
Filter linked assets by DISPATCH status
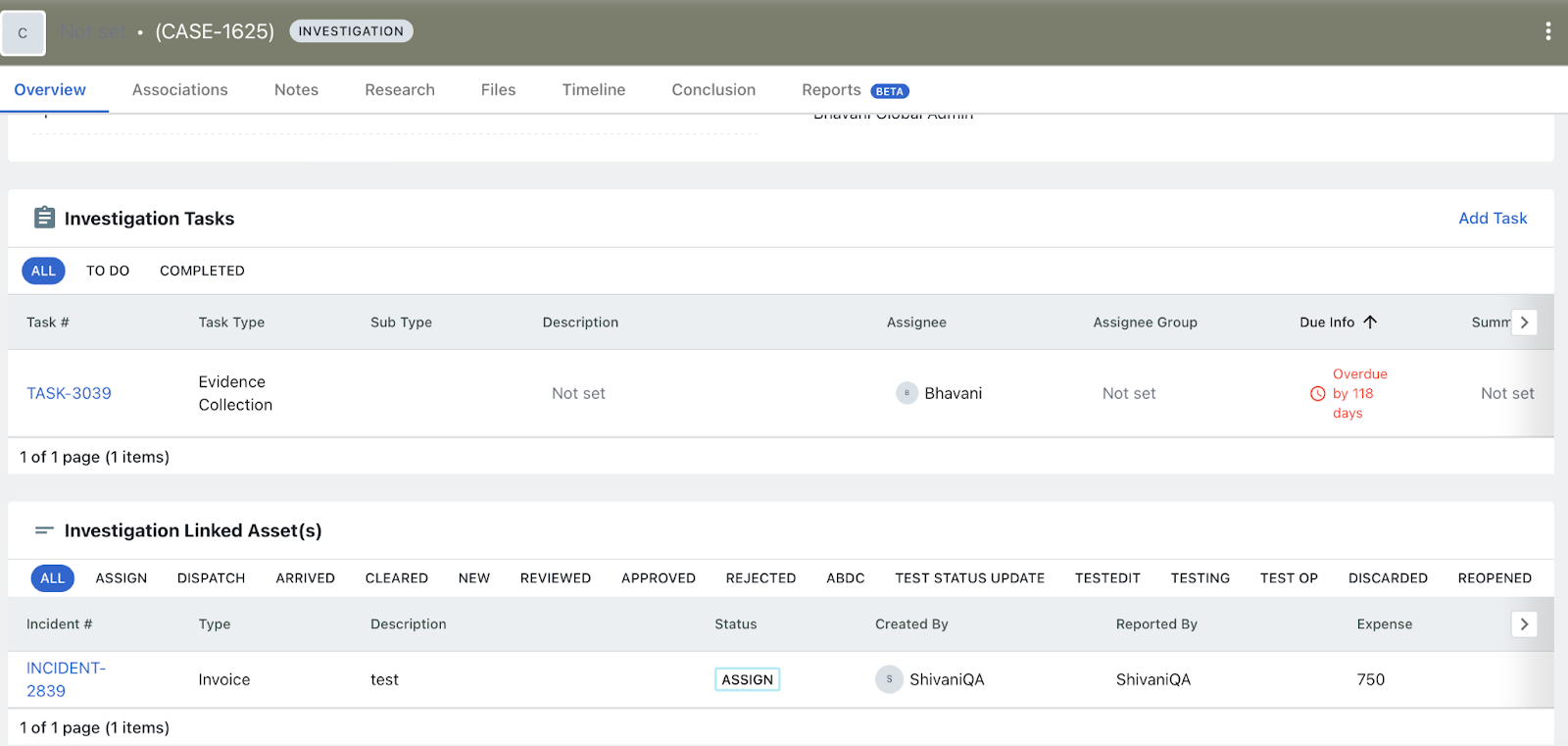[x=212, y=578]
